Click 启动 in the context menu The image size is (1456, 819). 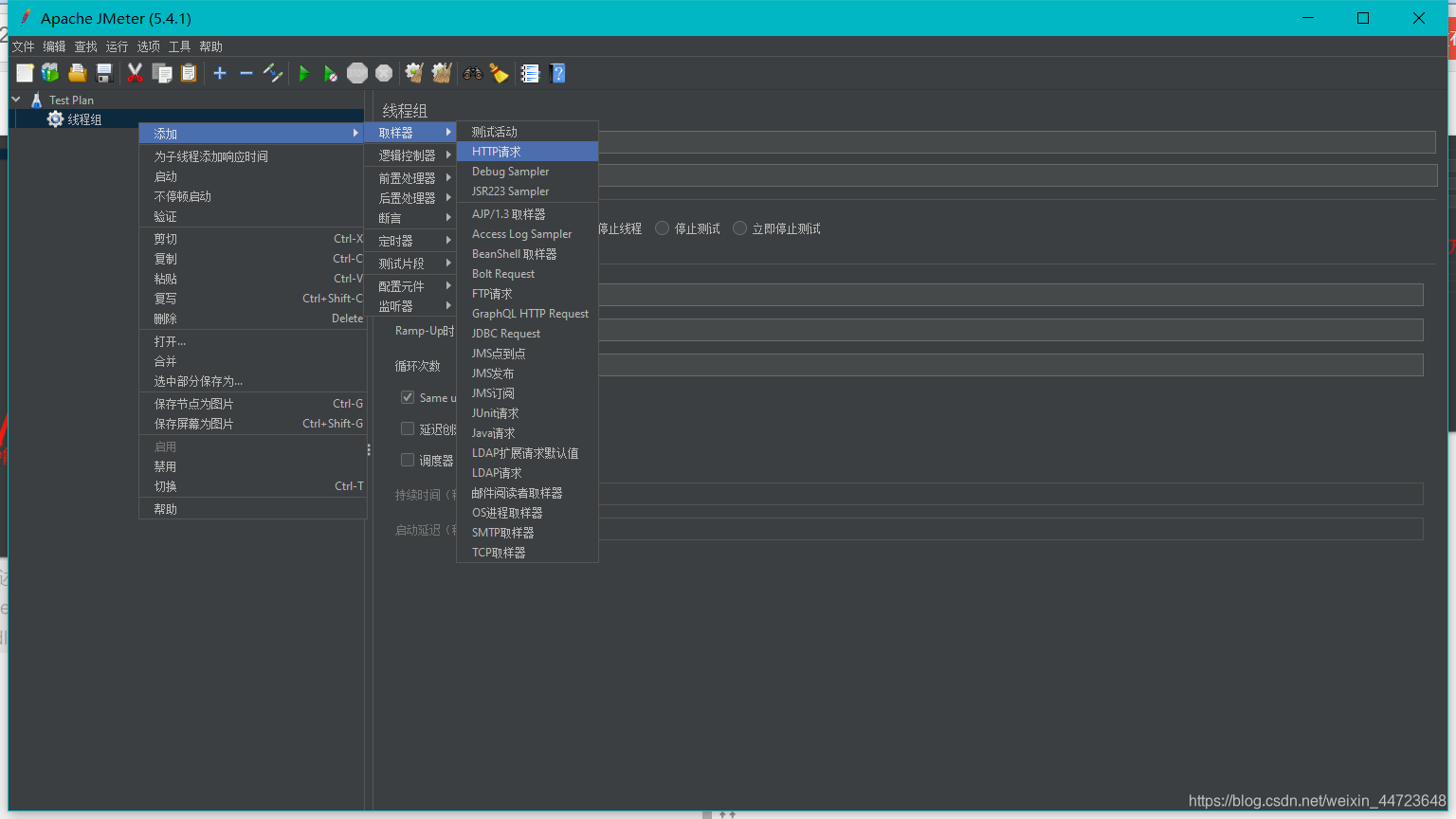click(x=251, y=176)
